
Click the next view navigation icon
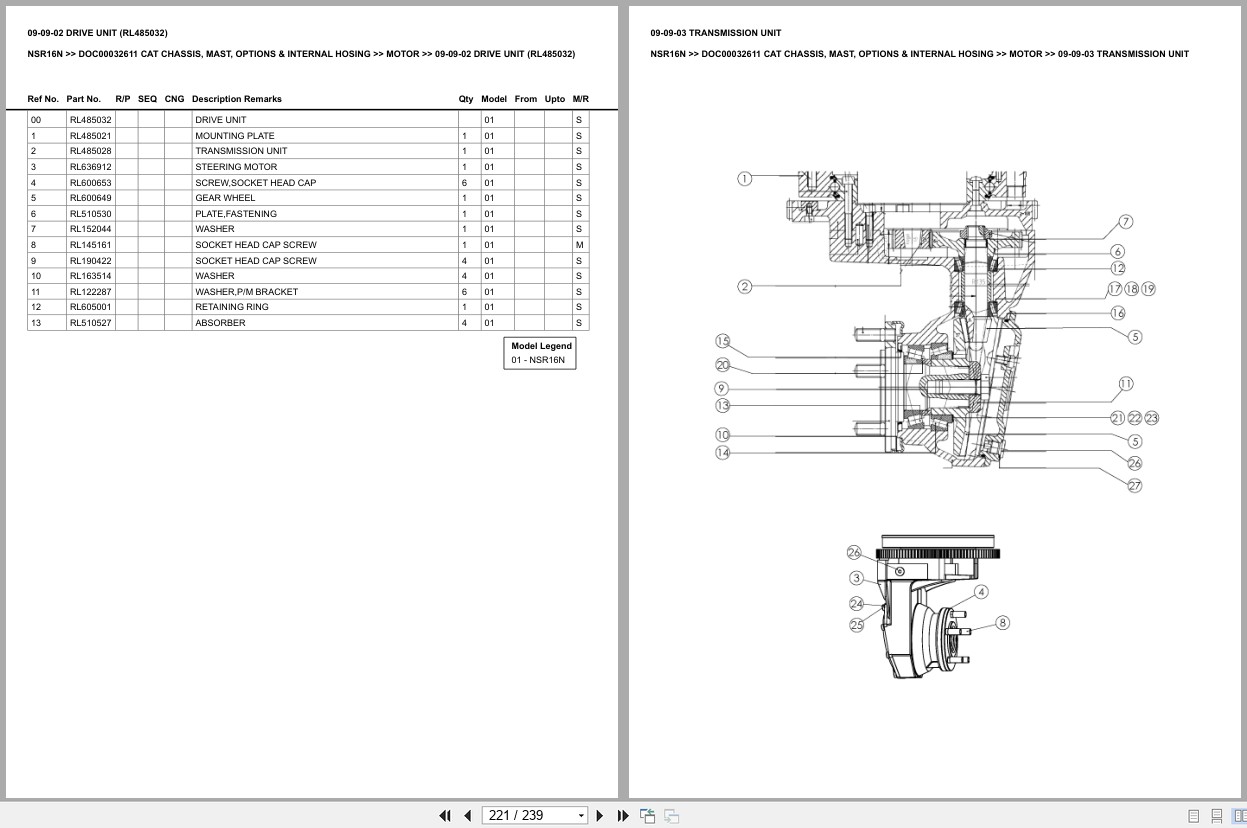[x=671, y=816]
